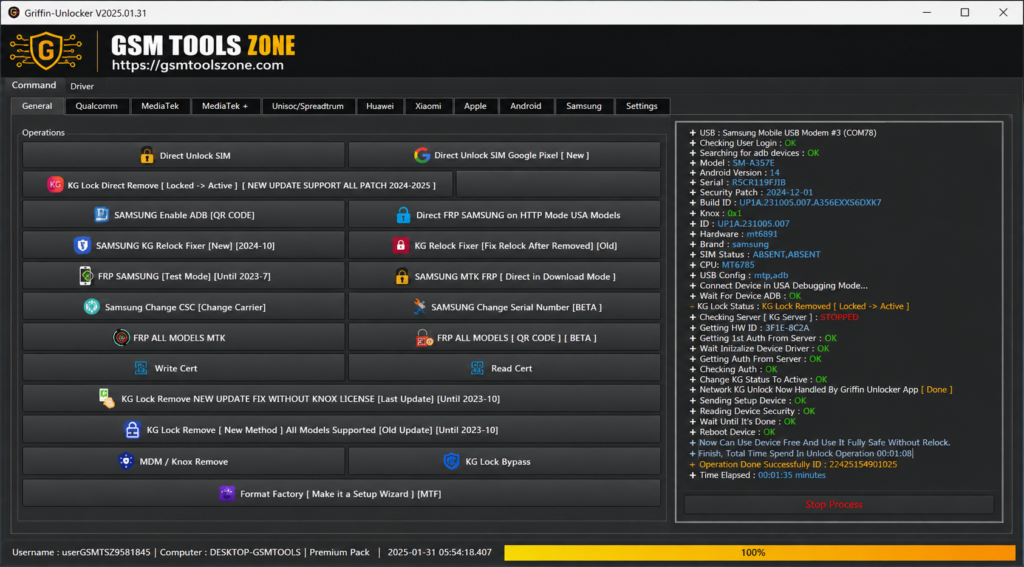
Task: Click the Computer : DESKTOP-GSMTOOLS status text
Action: 230,552
